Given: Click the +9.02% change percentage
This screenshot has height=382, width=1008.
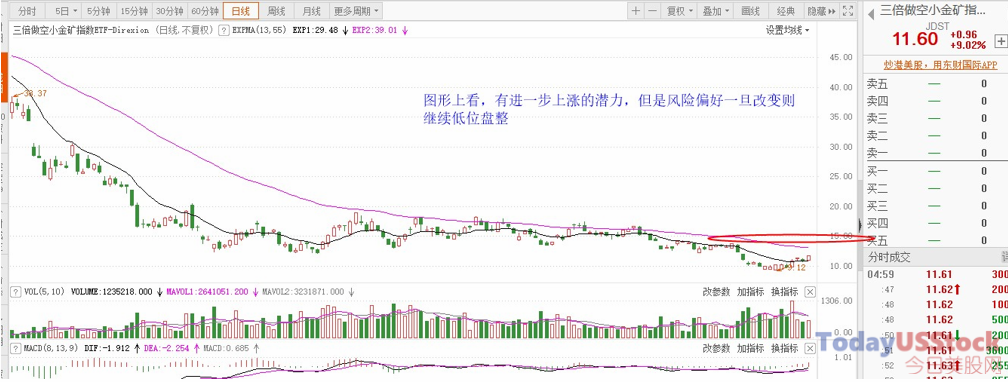Looking at the screenshot, I should 968,45.
